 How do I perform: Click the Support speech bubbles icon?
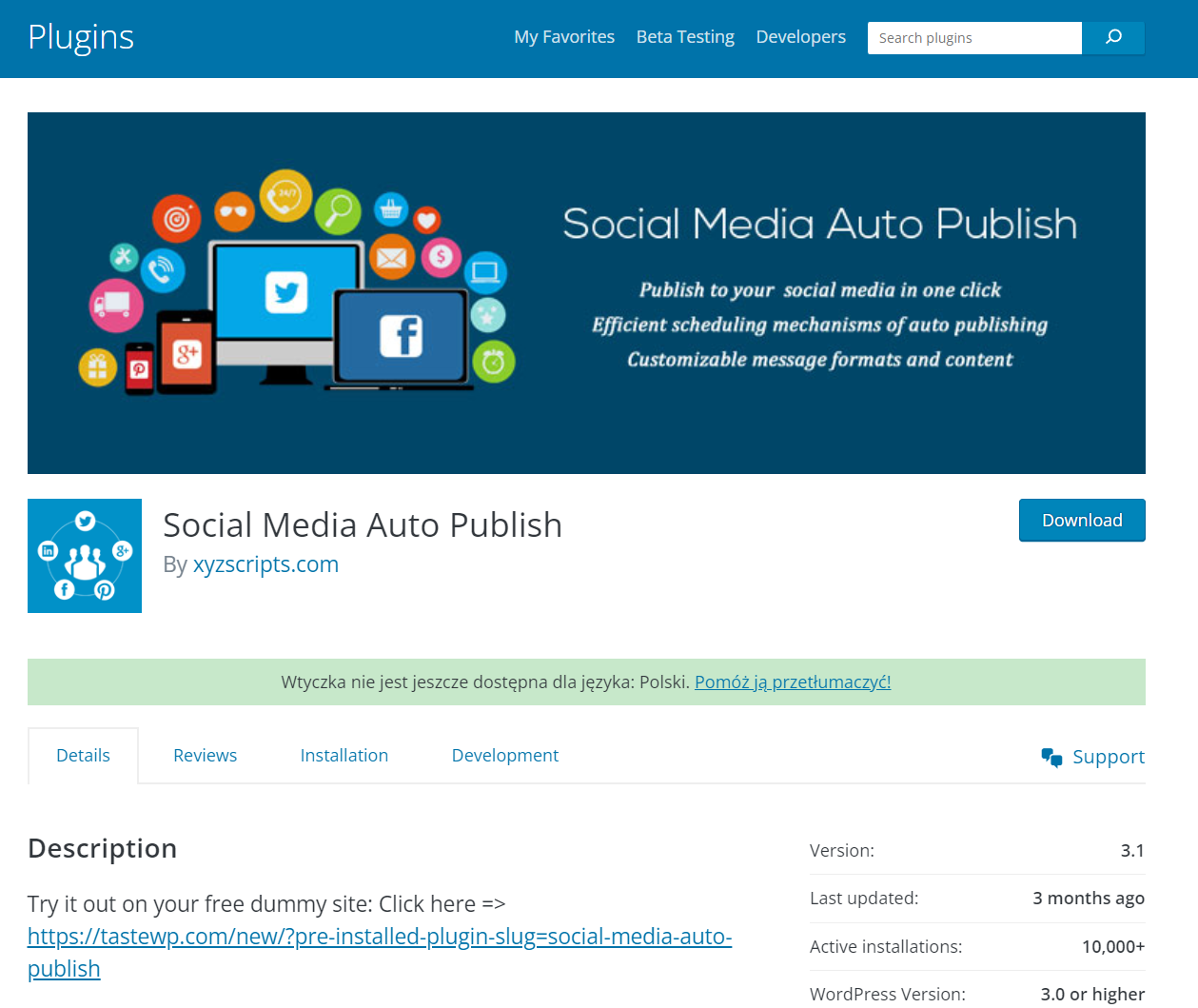coord(1051,758)
